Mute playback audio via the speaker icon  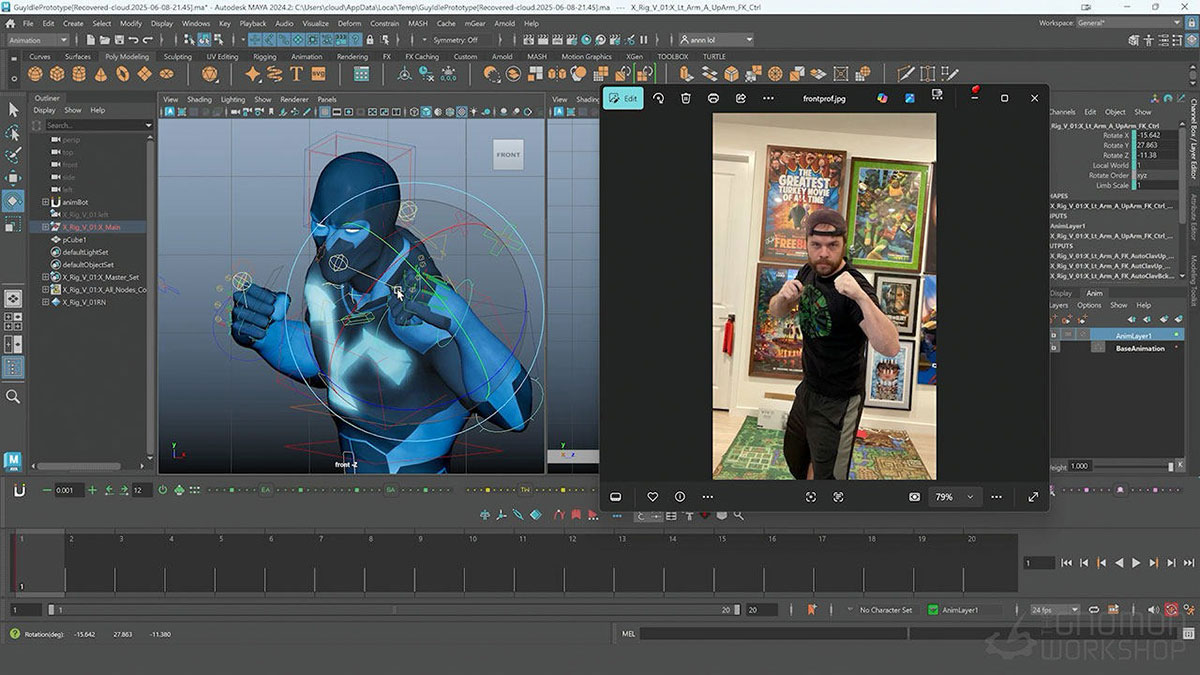tap(1153, 609)
